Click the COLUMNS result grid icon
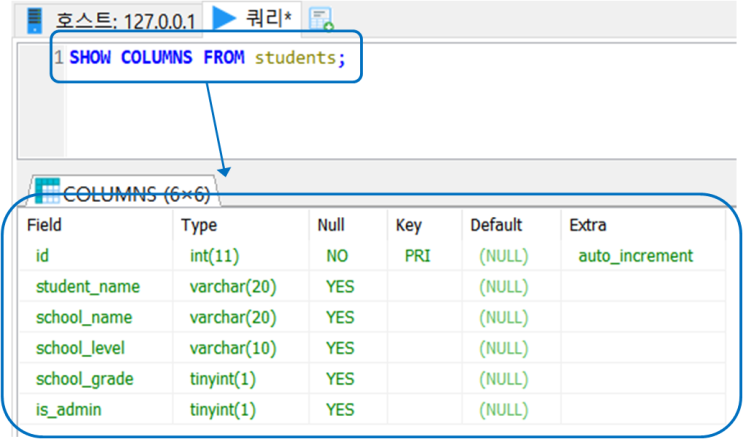Viewport: 743px width, 439px height. tap(47, 191)
